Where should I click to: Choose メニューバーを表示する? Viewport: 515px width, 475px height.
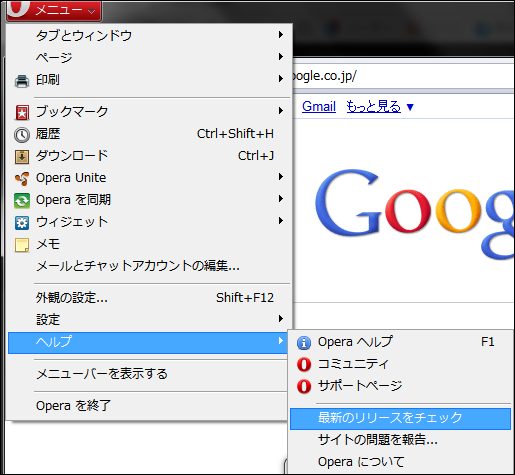pyautogui.click(x=148, y=374)
